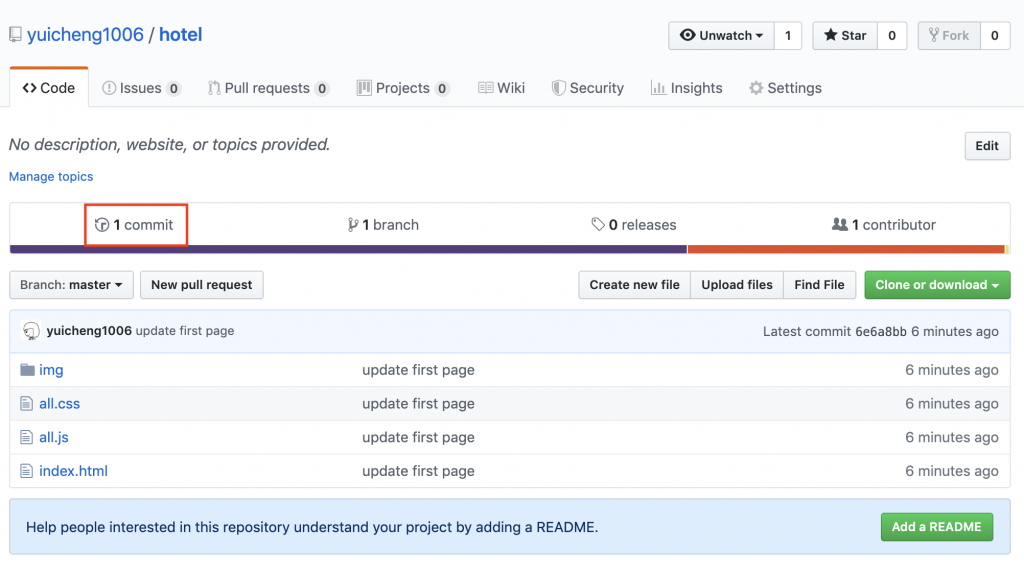The height and width of the screenshot is (575, 1024).
Task: Click the repository book icon beside yuicheng1006
Action: click(15, 35)
